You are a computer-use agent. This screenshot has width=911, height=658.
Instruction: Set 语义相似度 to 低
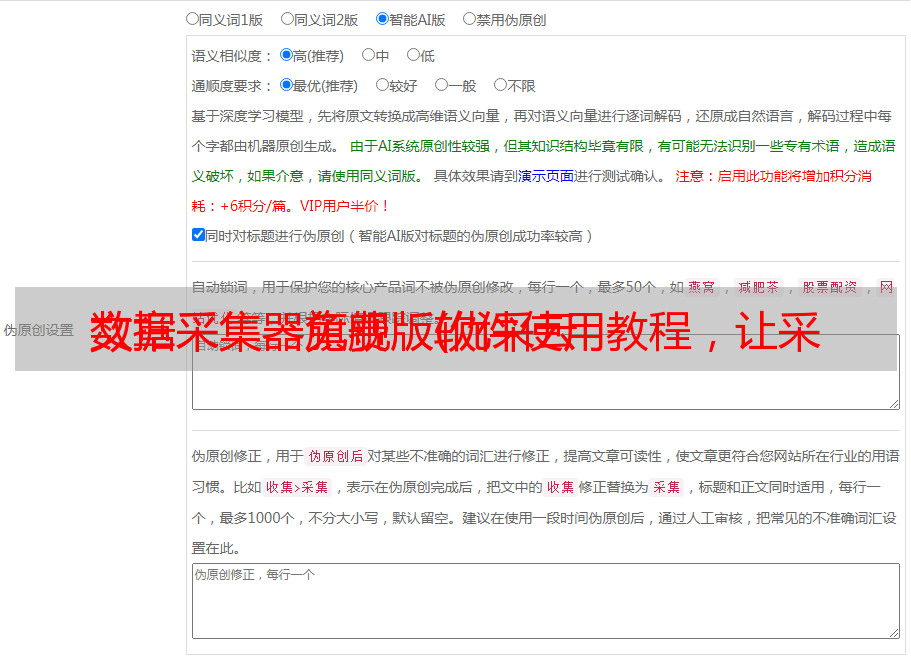(x=413, y=55)
